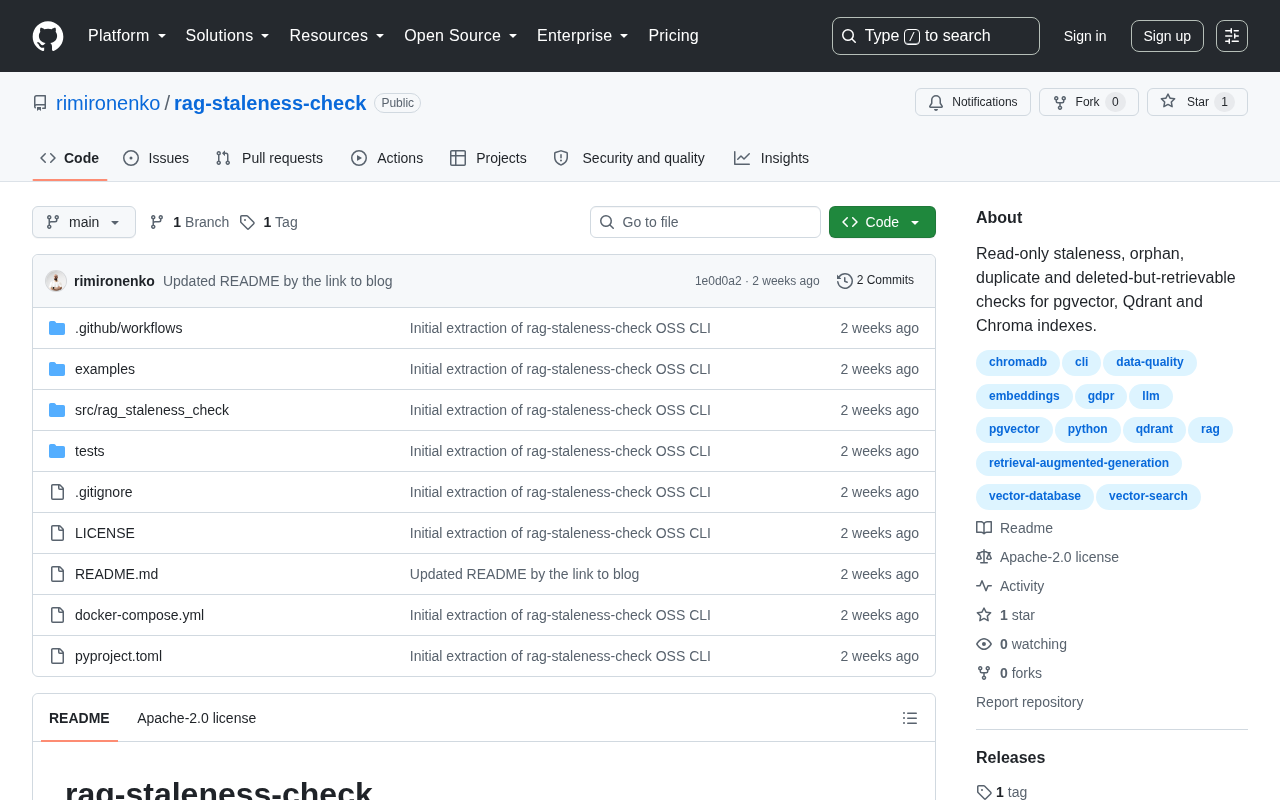Select the Code repository tab

coord(70,158)
